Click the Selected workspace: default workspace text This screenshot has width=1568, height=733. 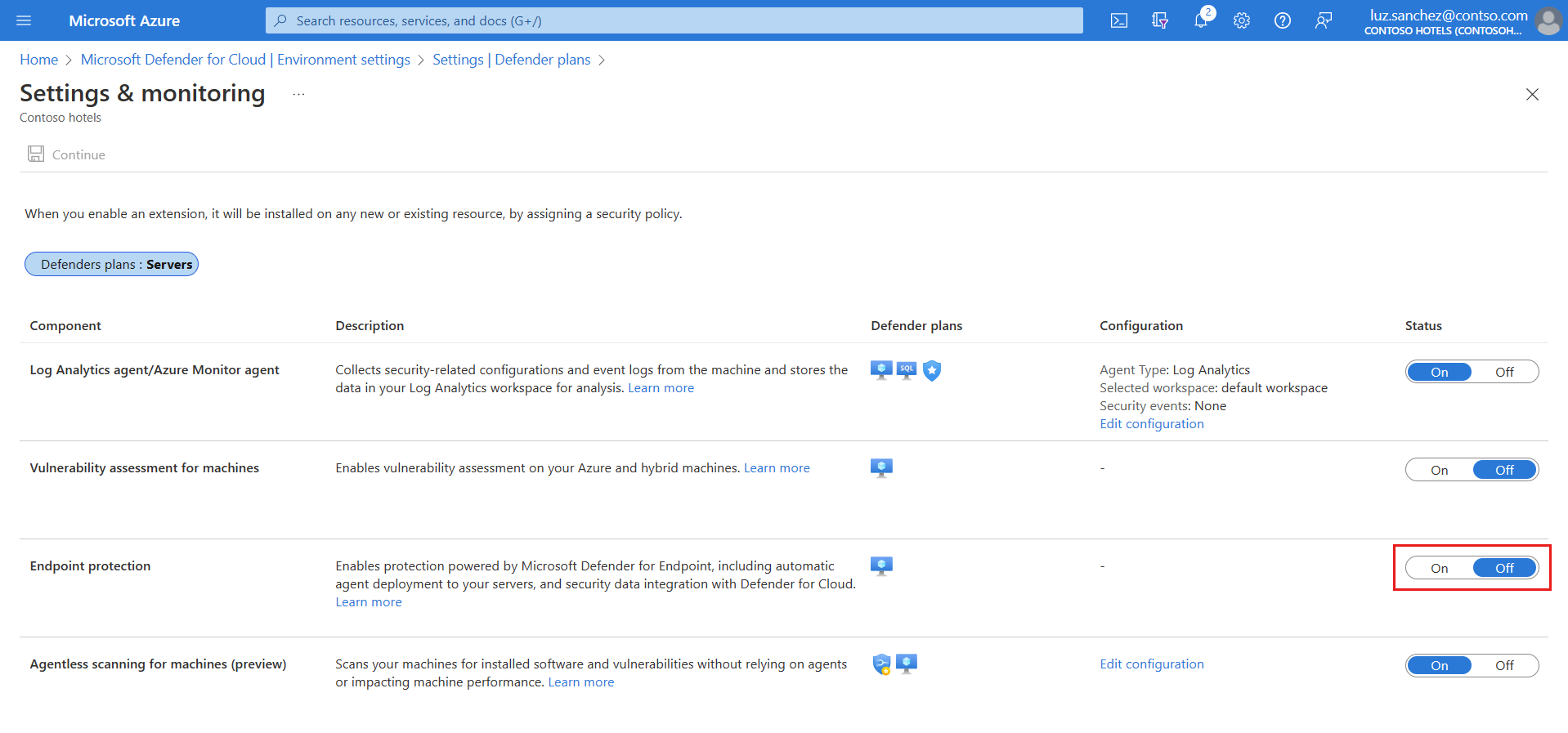click(x=1213, y=388)
